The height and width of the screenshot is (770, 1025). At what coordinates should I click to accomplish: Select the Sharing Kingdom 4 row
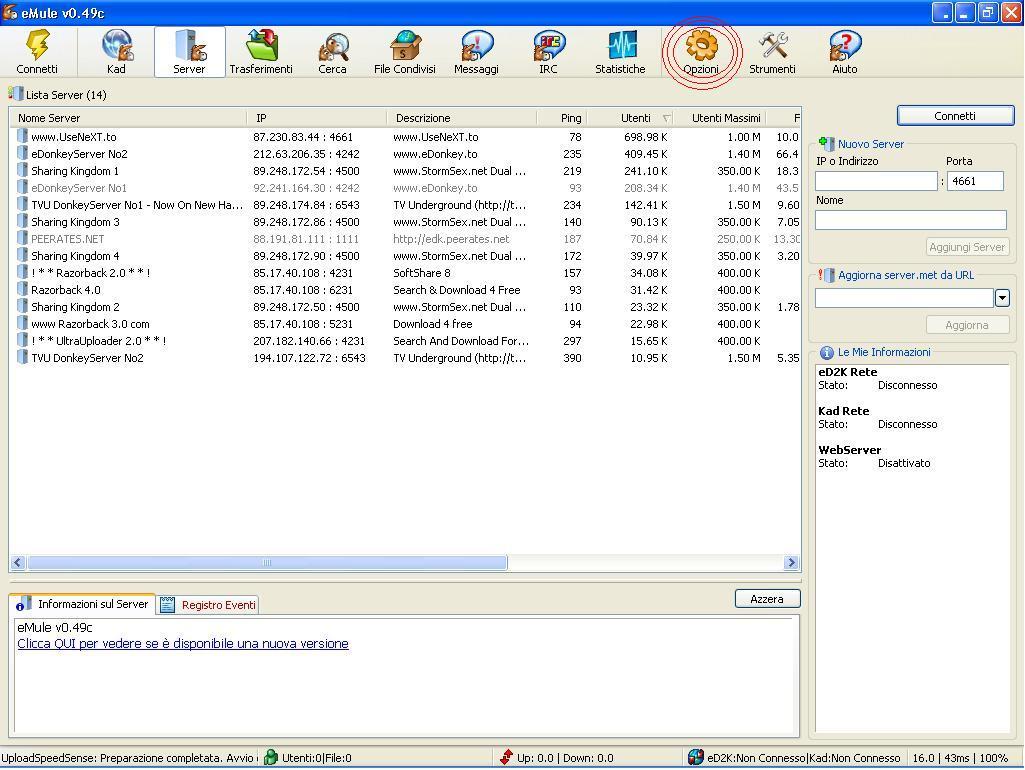point(405,256)
